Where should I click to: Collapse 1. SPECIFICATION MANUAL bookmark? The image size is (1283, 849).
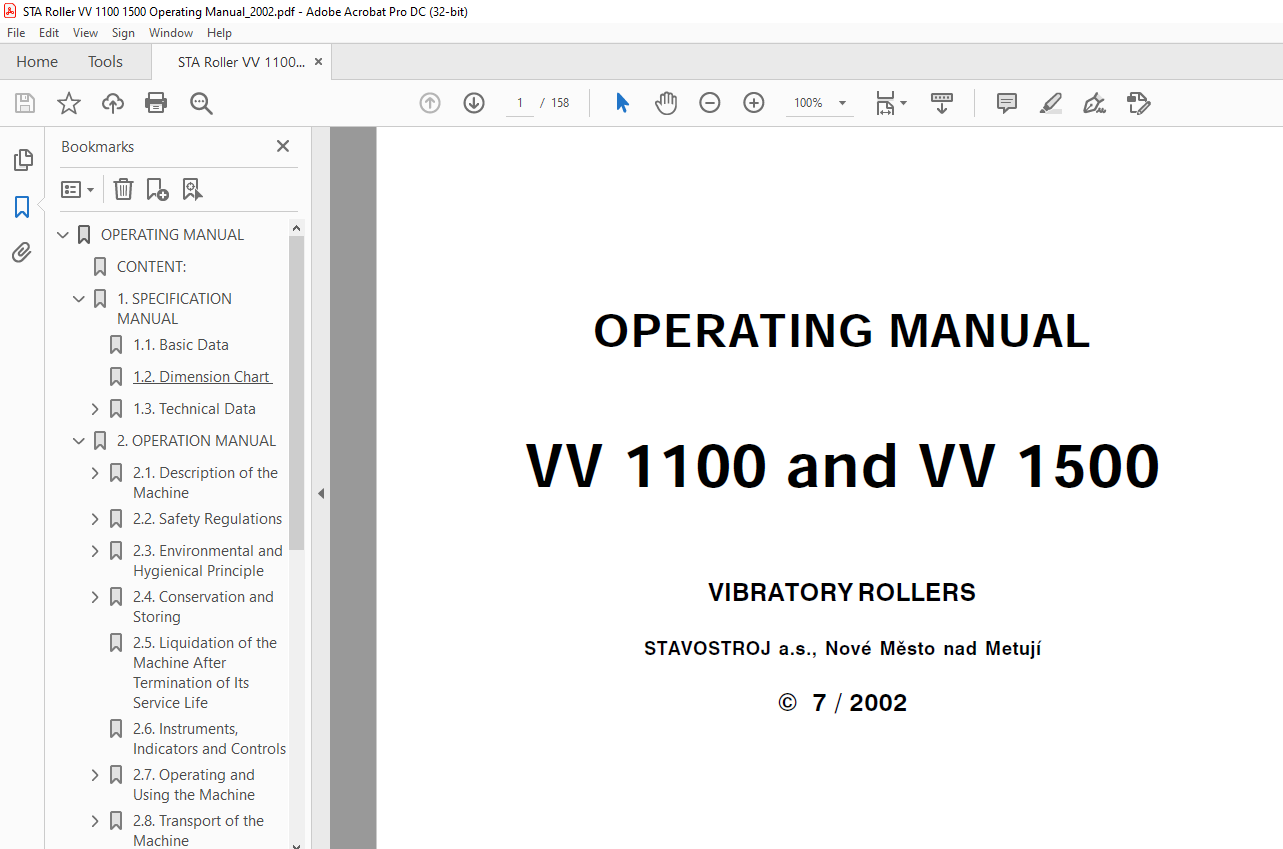[x=79, y=299]
